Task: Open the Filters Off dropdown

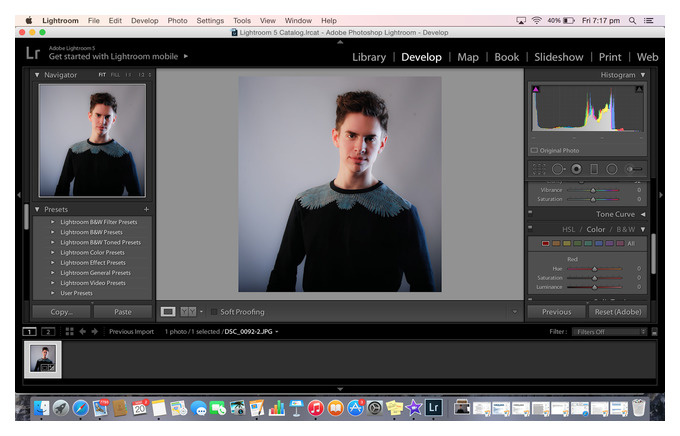Action: pos(609,332)
